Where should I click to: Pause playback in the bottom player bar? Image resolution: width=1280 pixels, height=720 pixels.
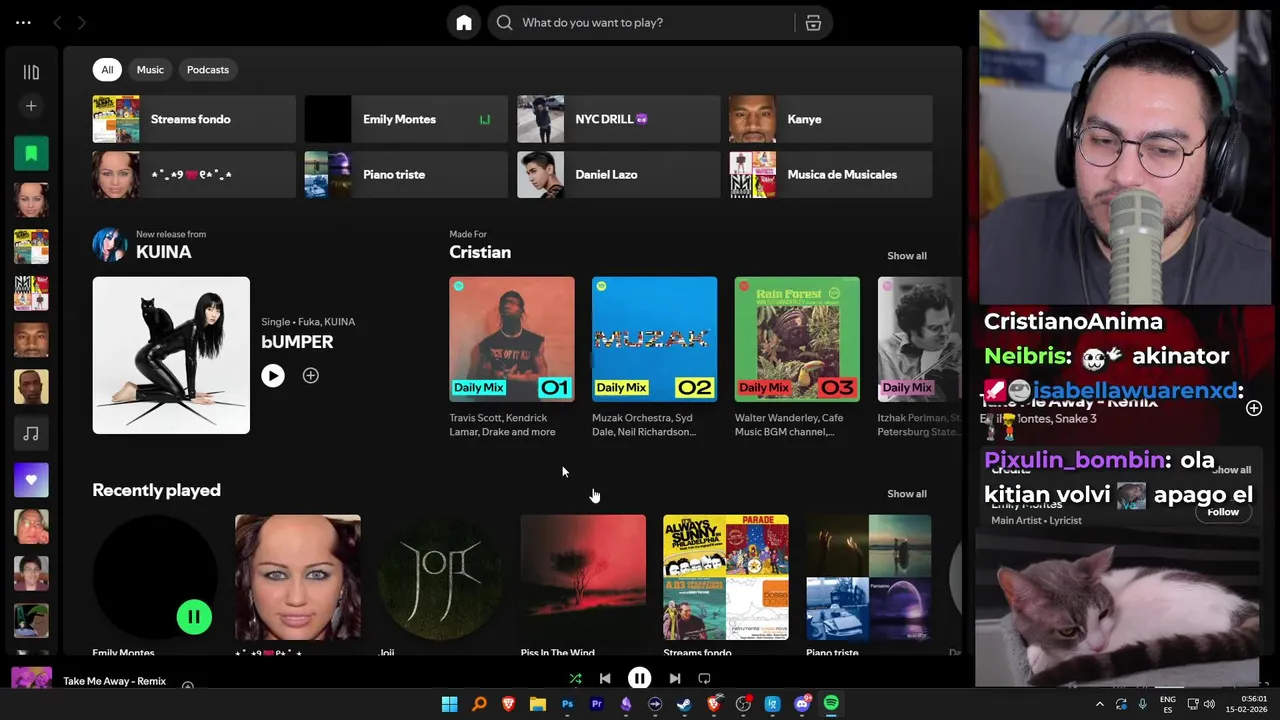pyautogui.click(x=639, y=678)
